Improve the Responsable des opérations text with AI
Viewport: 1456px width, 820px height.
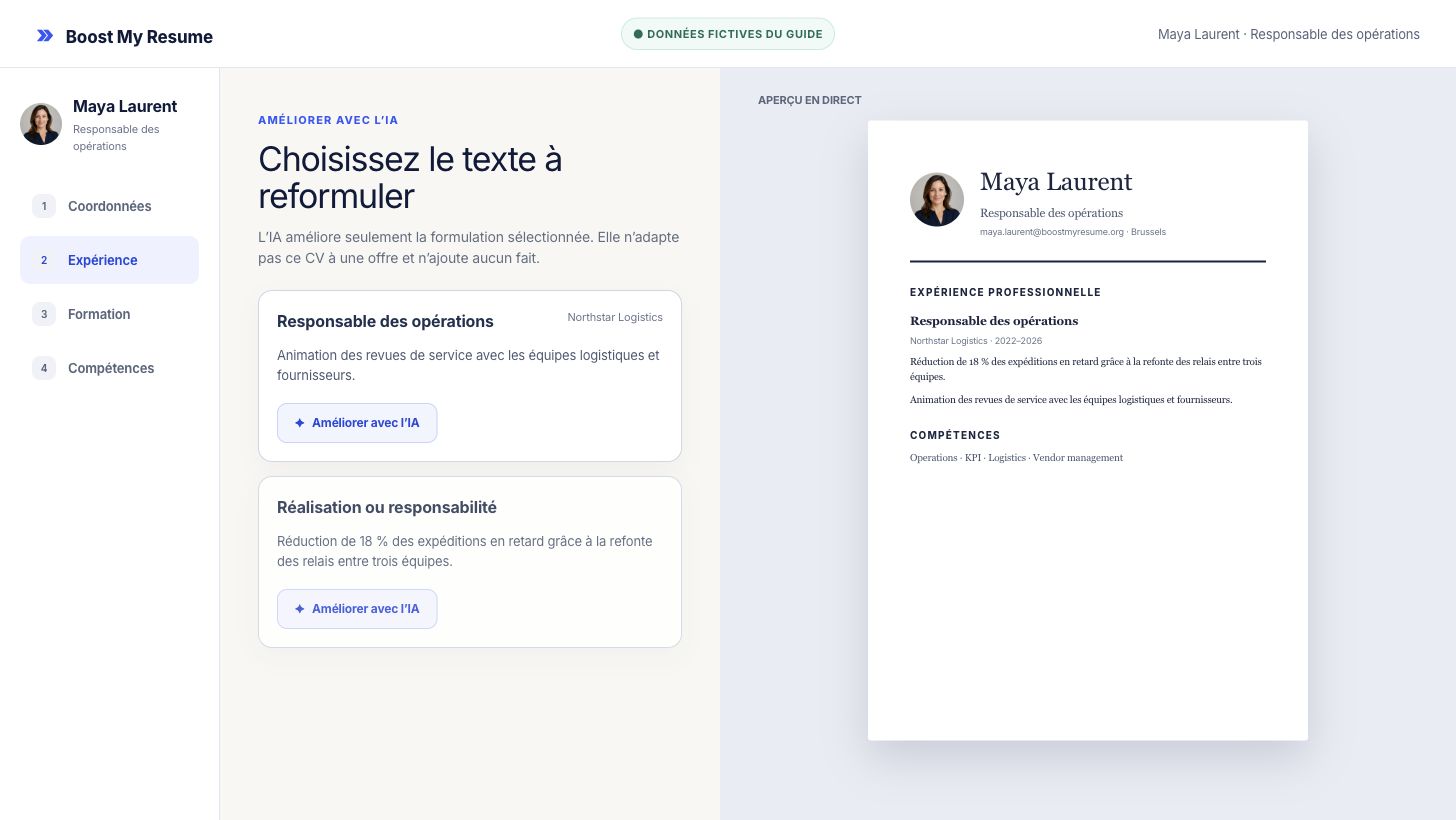(357, 423)
